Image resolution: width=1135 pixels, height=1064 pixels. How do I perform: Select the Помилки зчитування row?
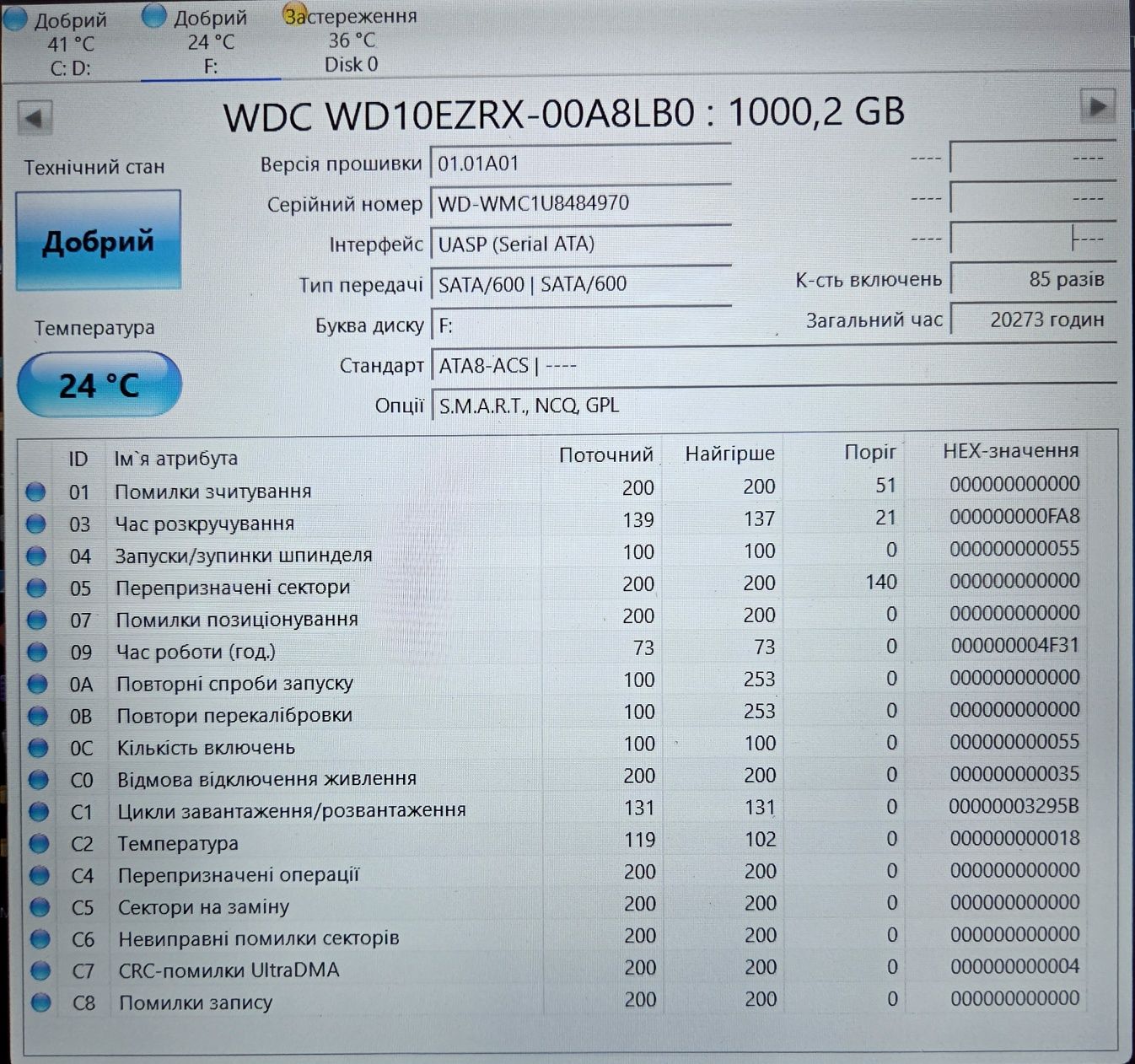click(552, 488)
